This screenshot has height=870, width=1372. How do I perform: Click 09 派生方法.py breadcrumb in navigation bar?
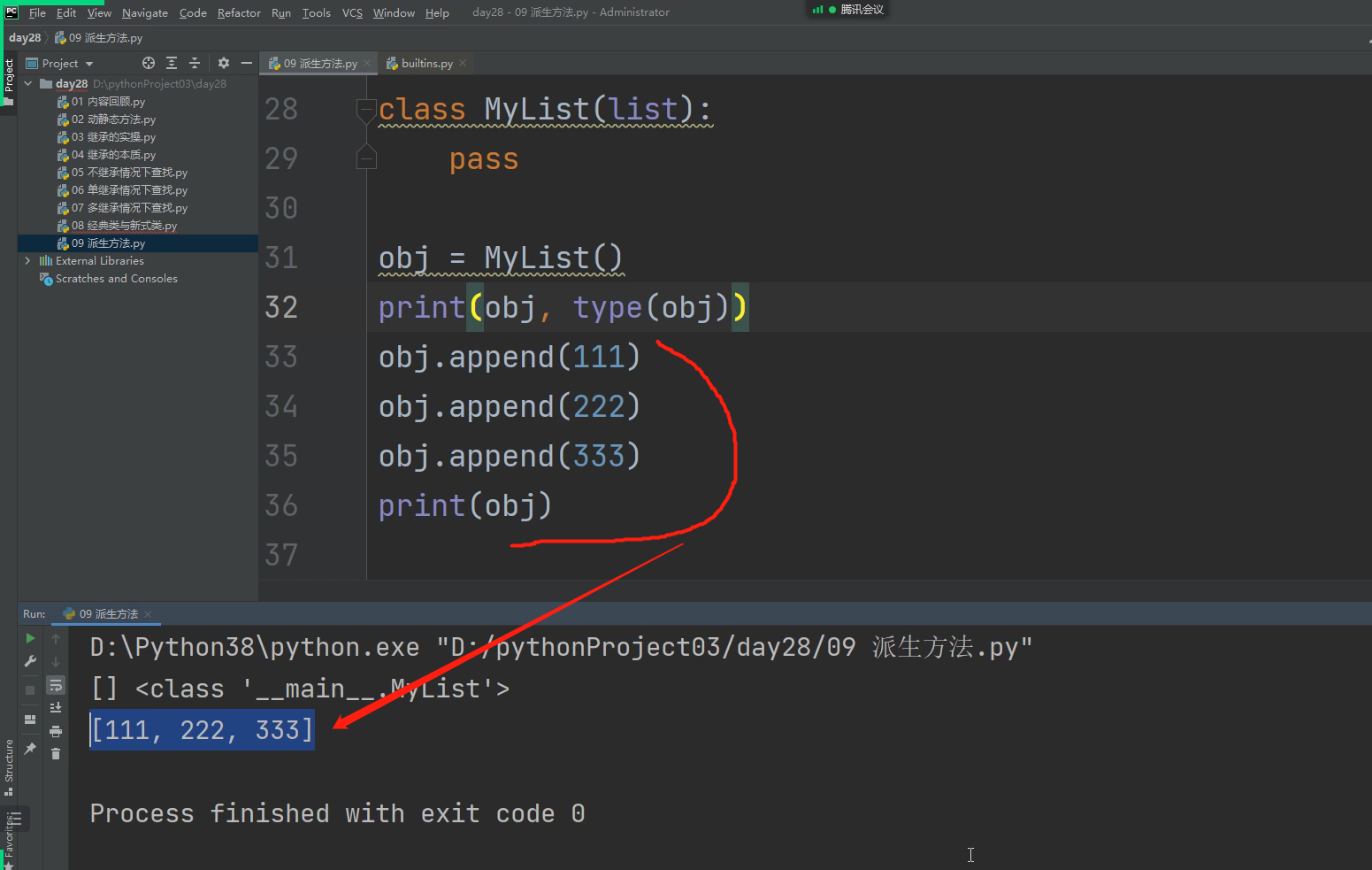98,38
